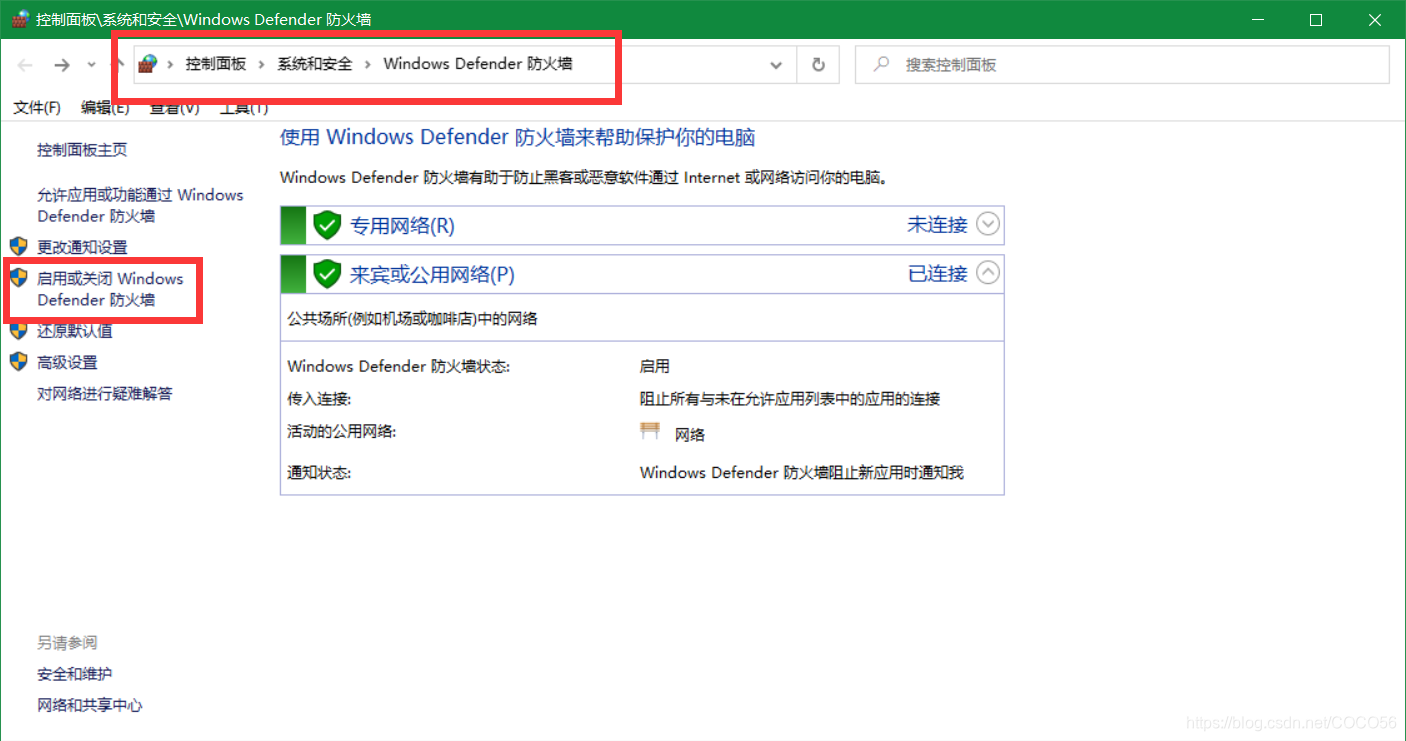Maximize the window using title bar button
This screenshot has width=1406, height=741.
tap(1316, 19)
